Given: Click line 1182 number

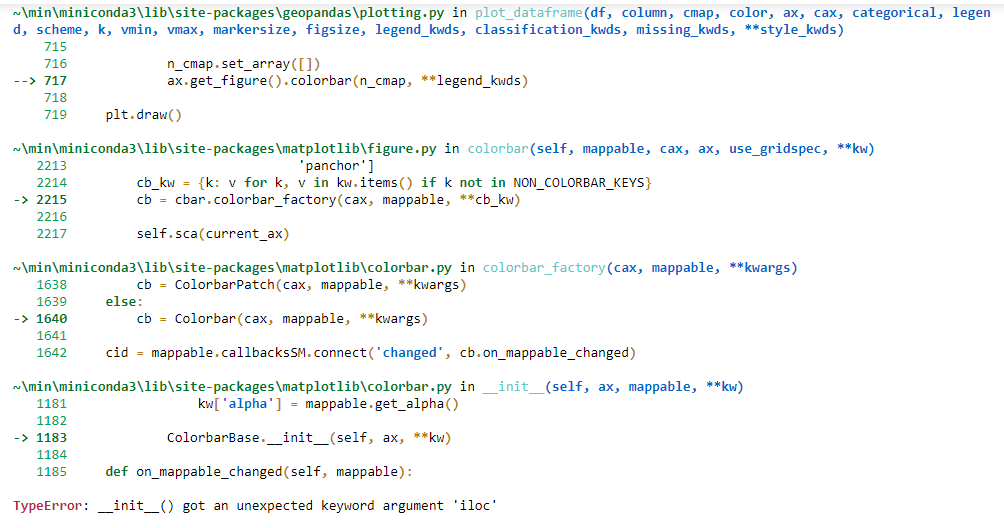Looking at the screenshot, I should tap(51, 421).
